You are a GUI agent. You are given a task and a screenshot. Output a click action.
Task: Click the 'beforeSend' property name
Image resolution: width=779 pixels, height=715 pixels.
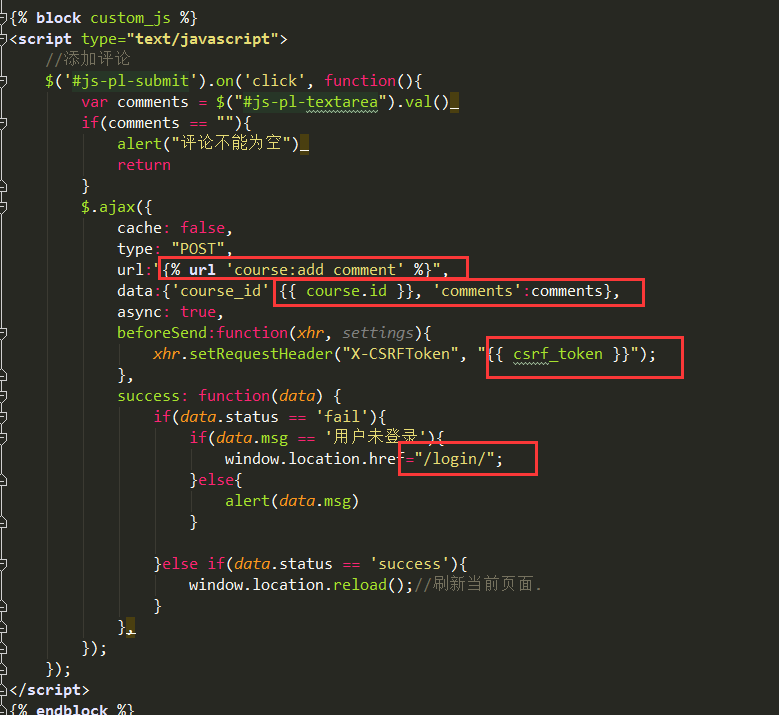tap(162, 333)
